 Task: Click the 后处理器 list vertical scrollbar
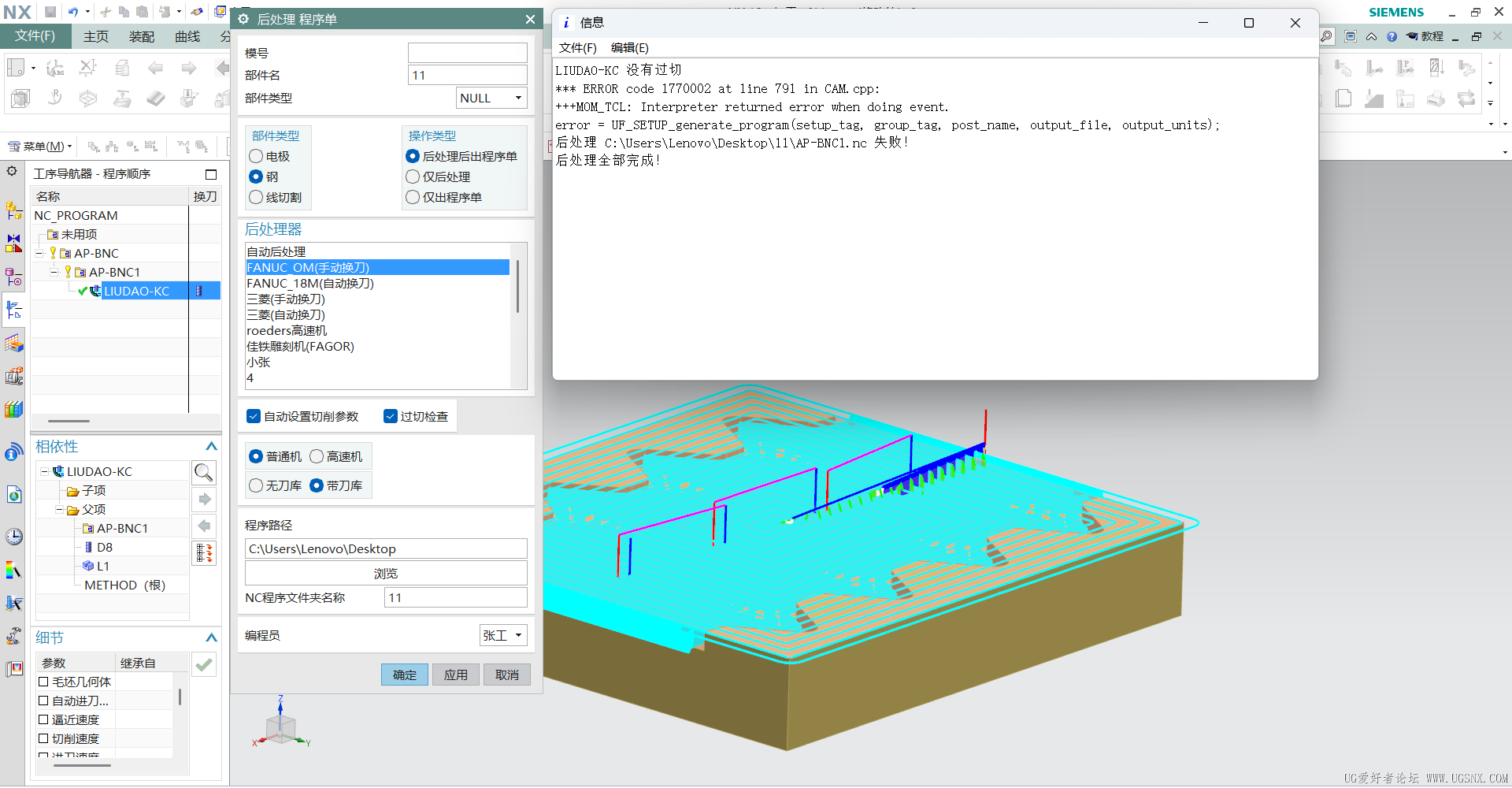[517, 284]
